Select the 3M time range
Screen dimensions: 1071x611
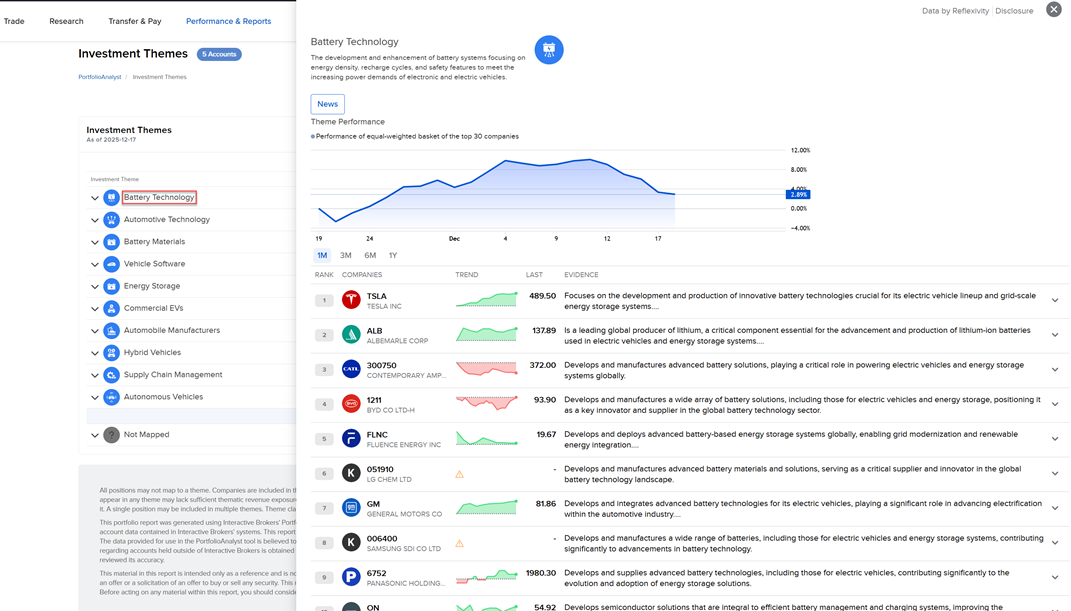pyautogui.click(x=345, y=256)
